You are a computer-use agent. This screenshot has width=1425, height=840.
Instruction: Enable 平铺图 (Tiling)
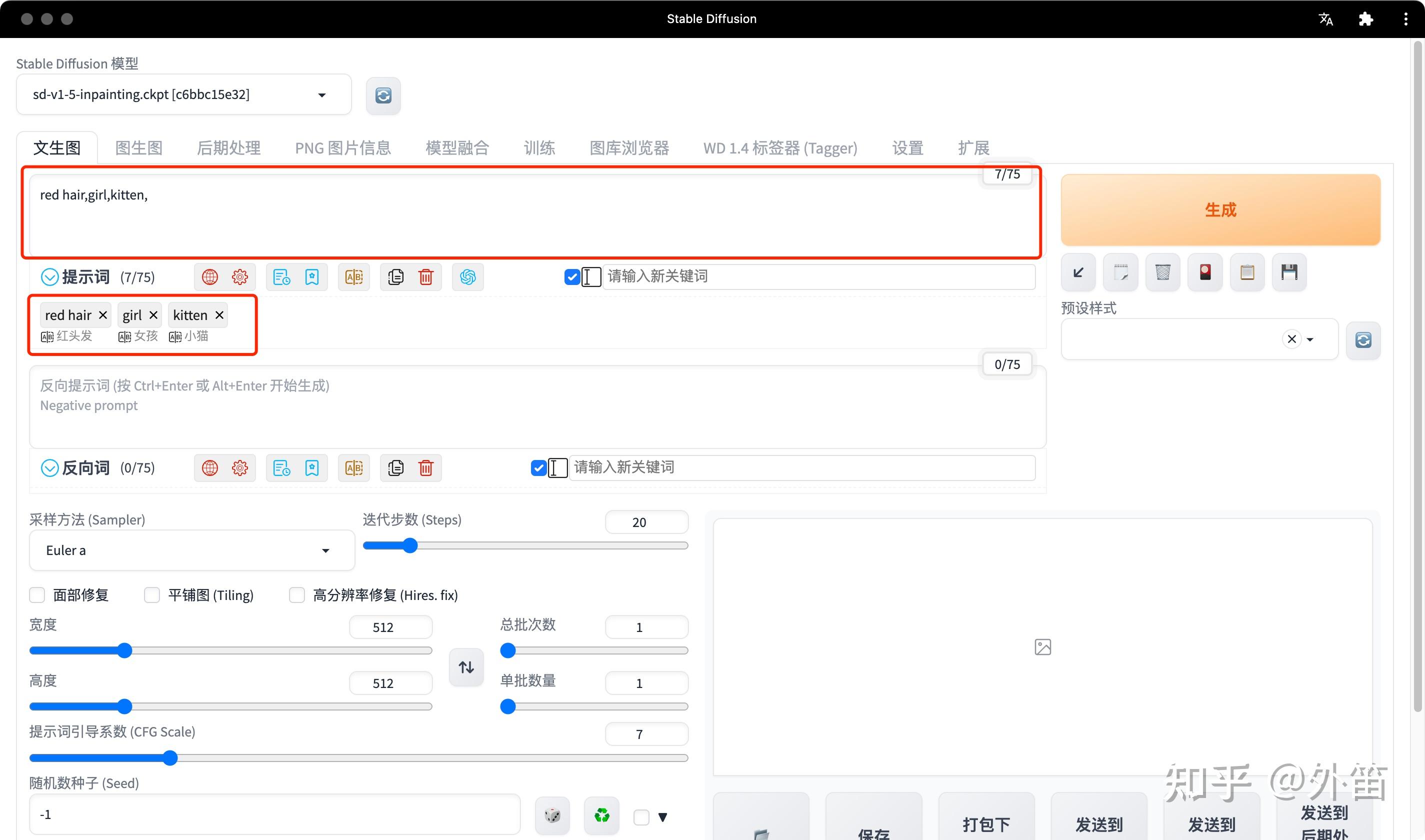click(151, 595)
